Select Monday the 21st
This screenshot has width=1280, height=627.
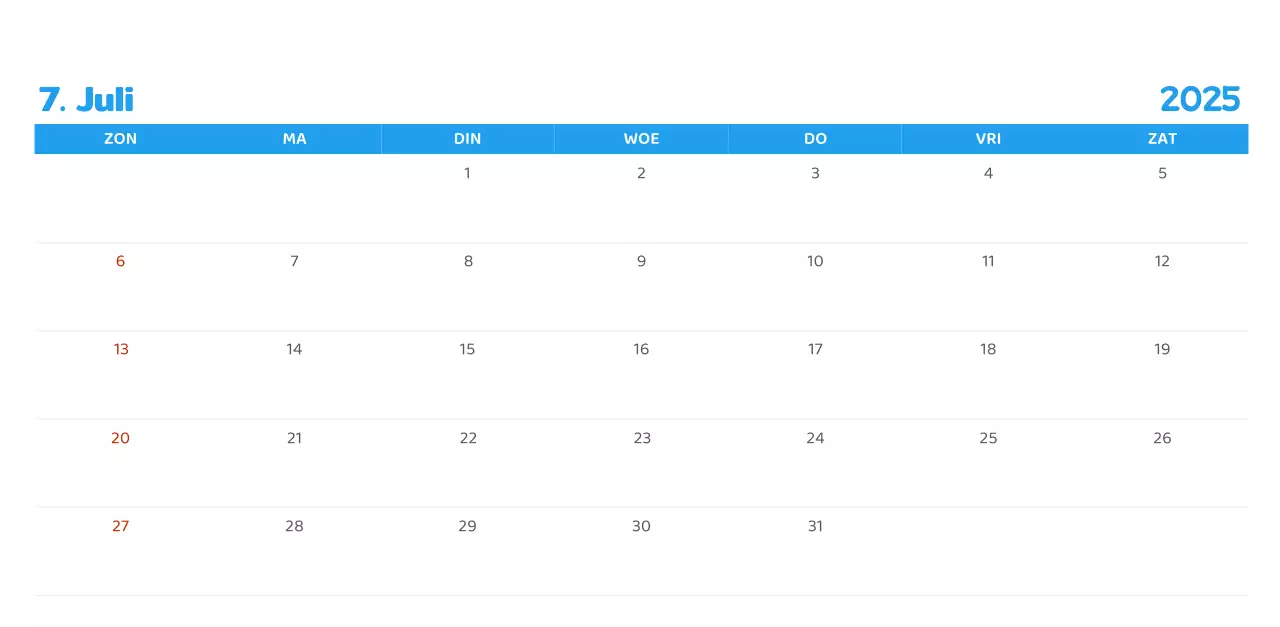[x=294, y=438]
